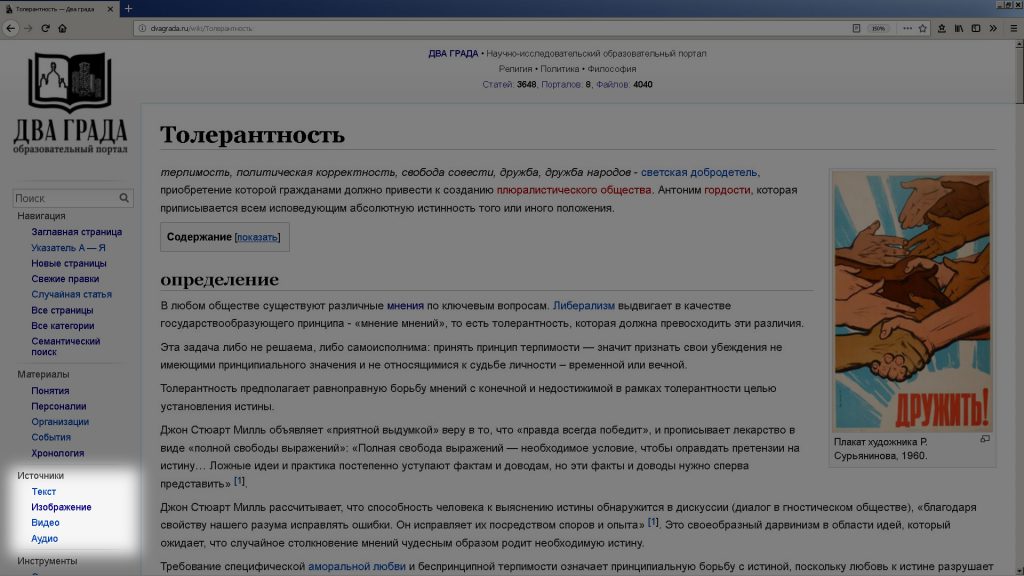1024x576 pixels.
Task: Select the Толерантность — Два града tab
Action: click(56, 9)
